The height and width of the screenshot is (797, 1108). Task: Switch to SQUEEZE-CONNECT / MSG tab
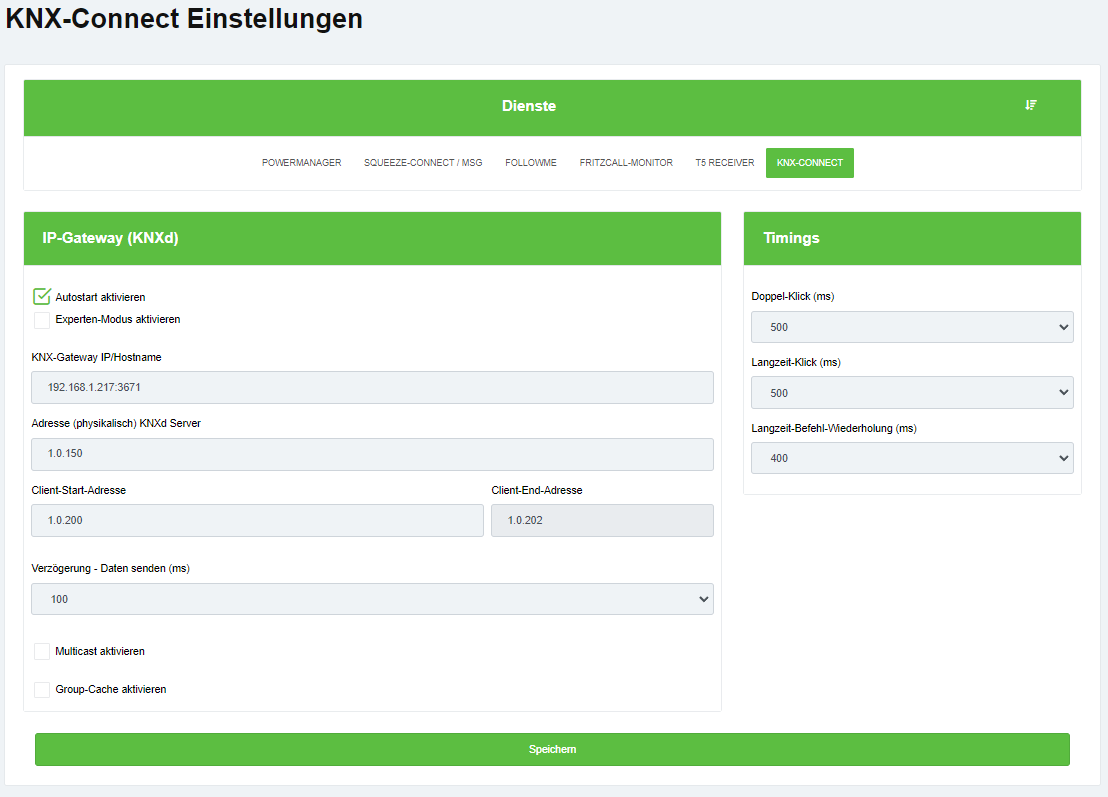[x=423, y=163]
